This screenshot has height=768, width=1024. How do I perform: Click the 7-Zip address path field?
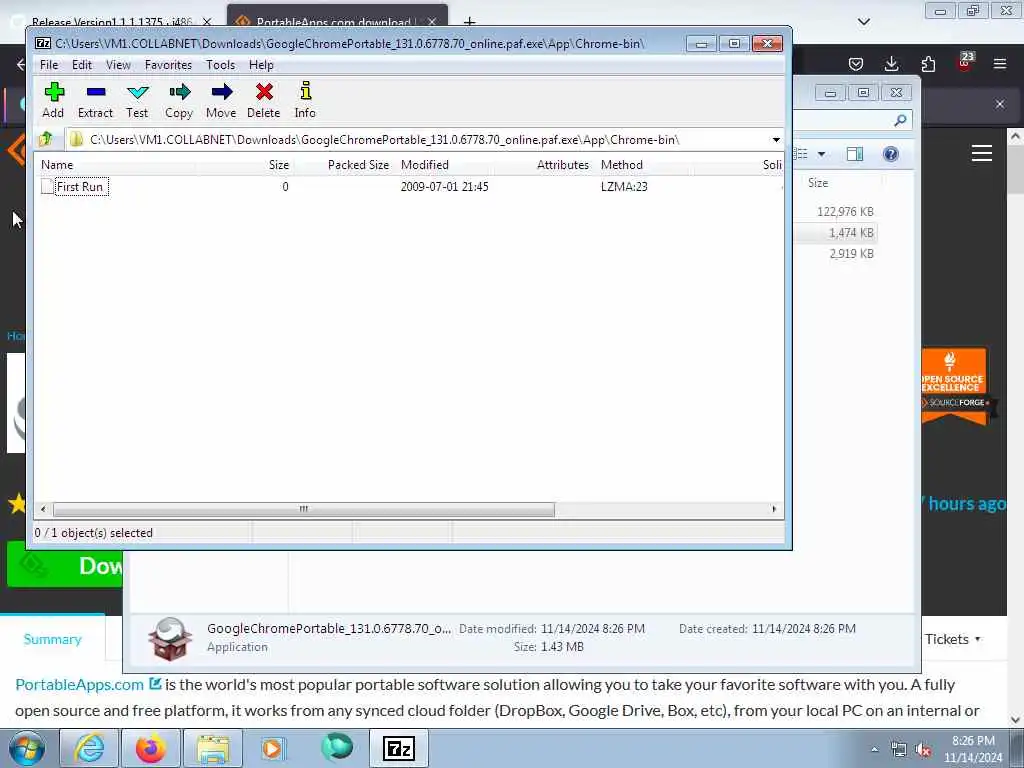[x=418, y=140]
